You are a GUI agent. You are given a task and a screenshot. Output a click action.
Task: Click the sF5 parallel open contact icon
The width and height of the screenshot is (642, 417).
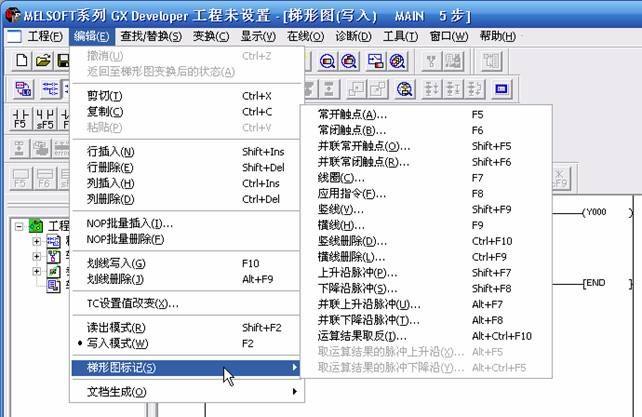coord(45,119)
